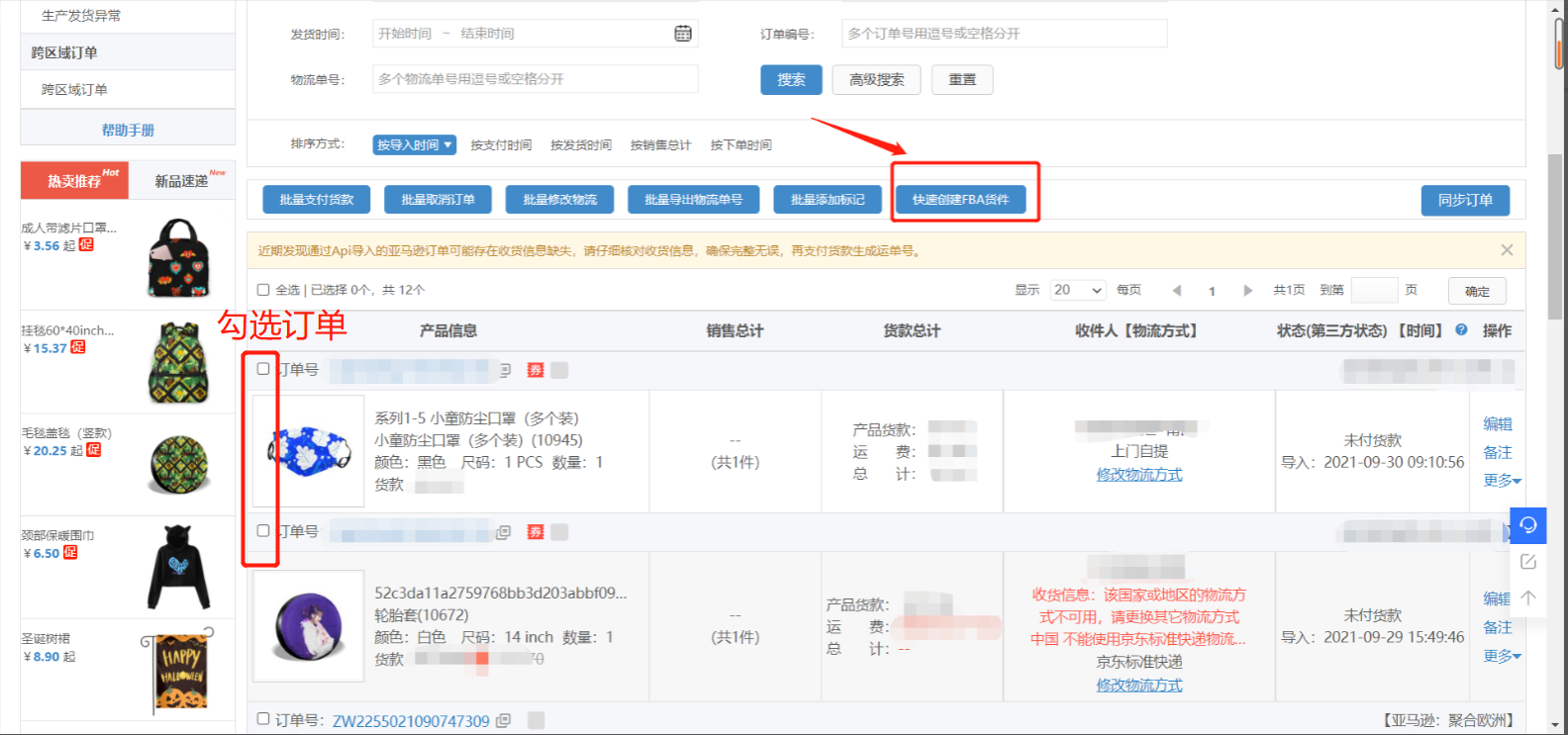
Task: Tick the 全选 select-all checkbox
Action: click(263, 290)
